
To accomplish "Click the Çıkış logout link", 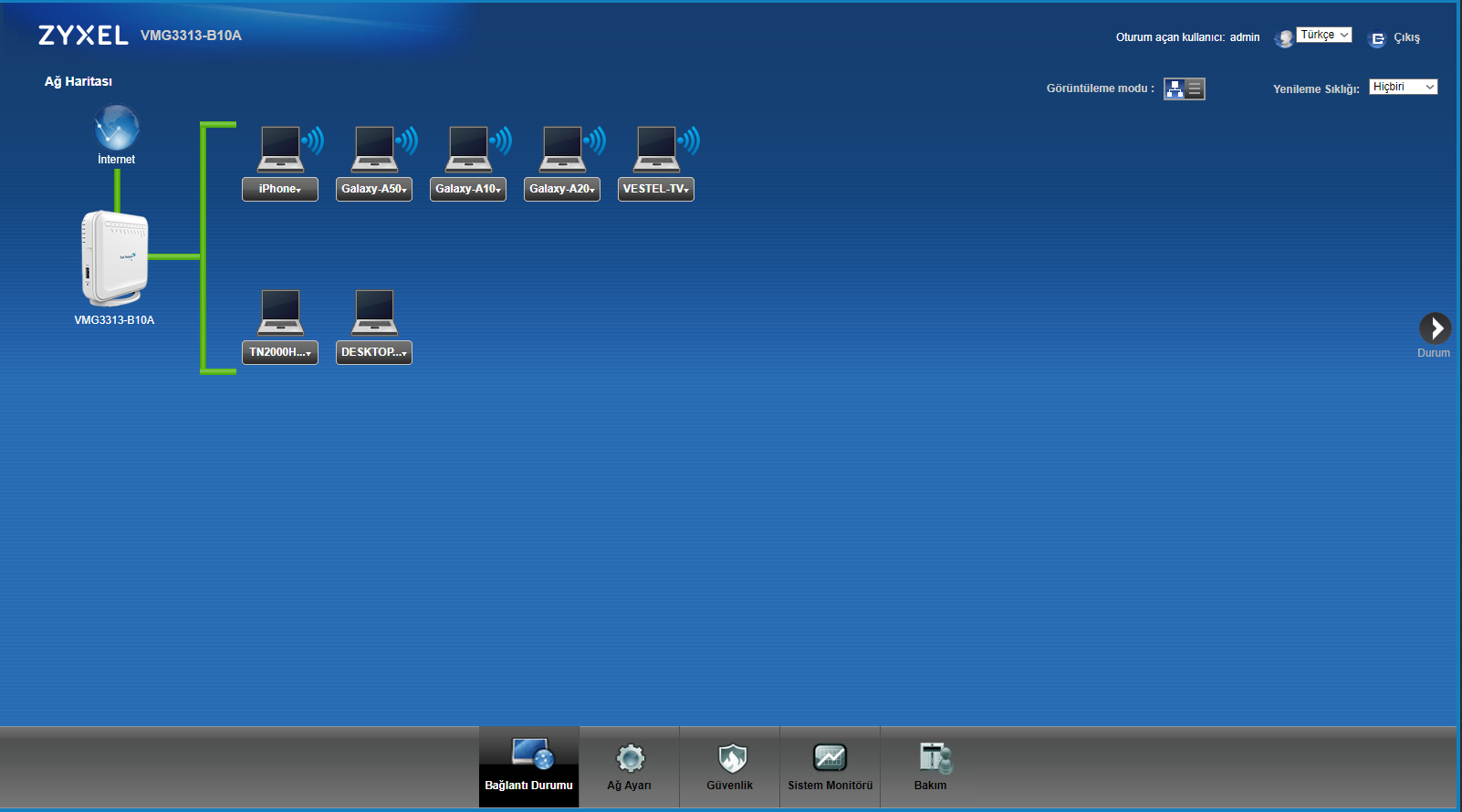I will coord(1406,37).
